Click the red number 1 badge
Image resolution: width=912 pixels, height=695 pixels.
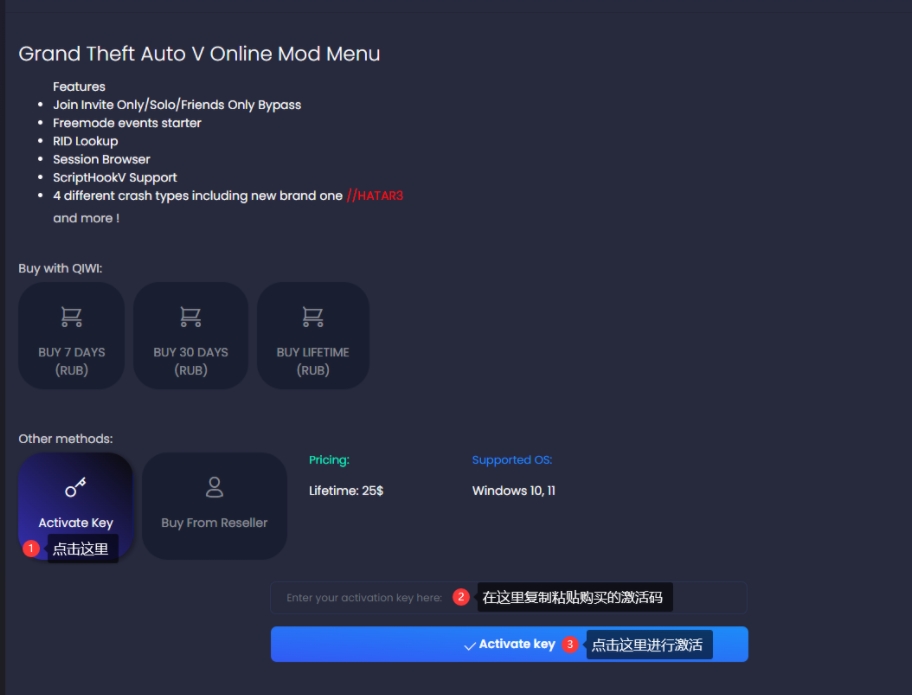(x=31, y=548)
